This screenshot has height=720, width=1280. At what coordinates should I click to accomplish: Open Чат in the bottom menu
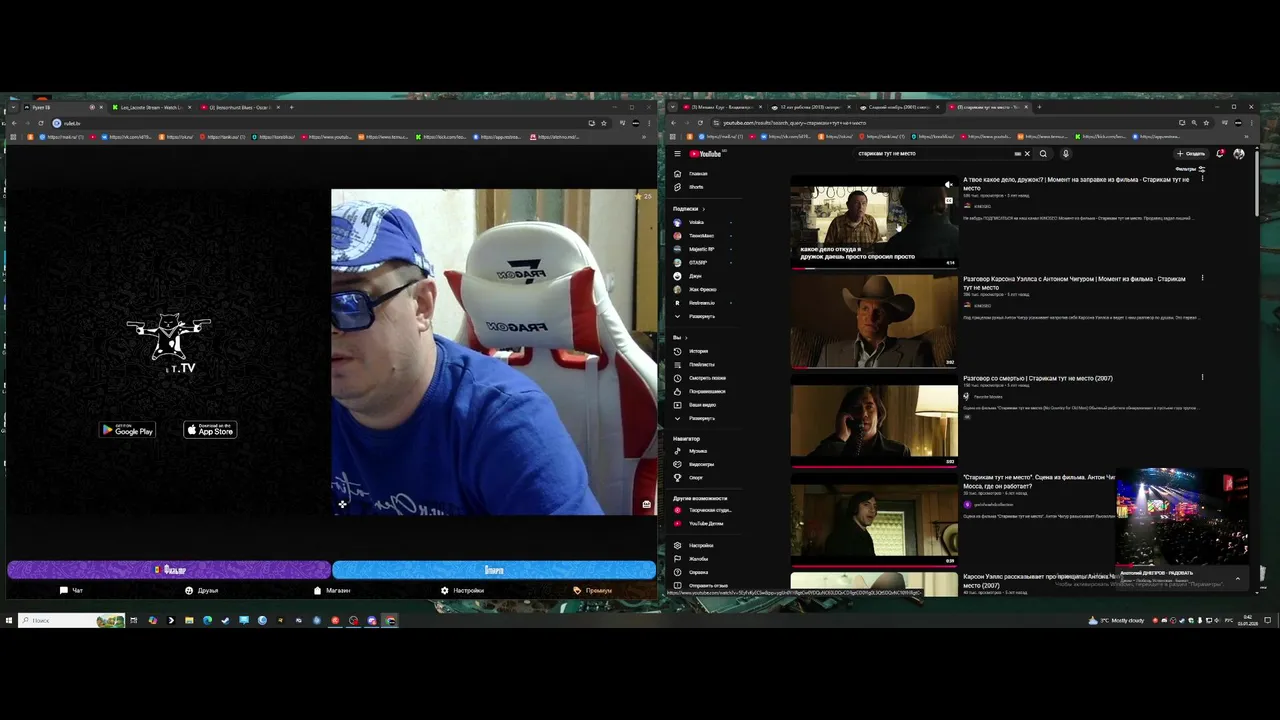point(71,590)
